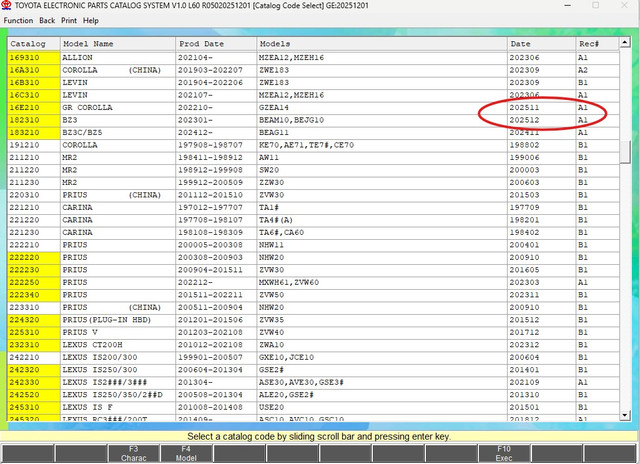The height and width of the screenshot is (464, 640).
Task: Open the Print menu
Action: [69, 20]
